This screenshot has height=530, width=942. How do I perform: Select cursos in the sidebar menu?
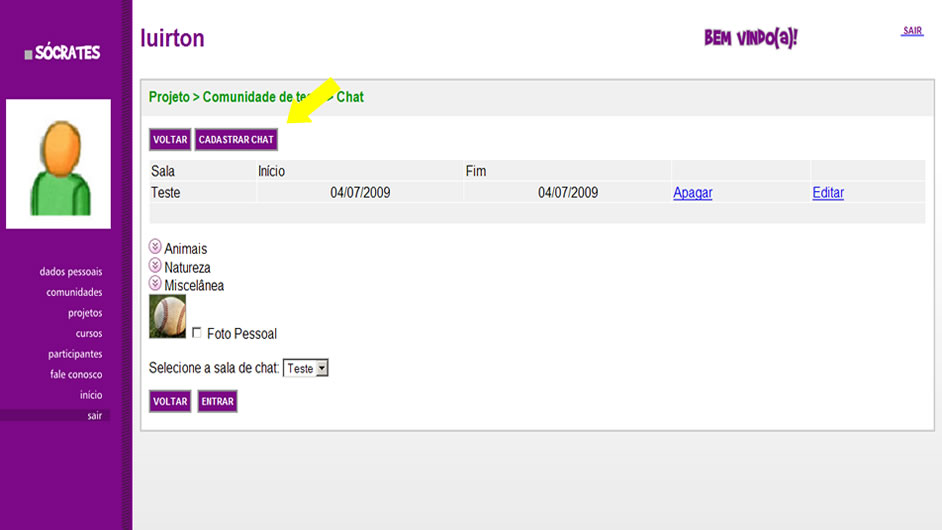89,334
